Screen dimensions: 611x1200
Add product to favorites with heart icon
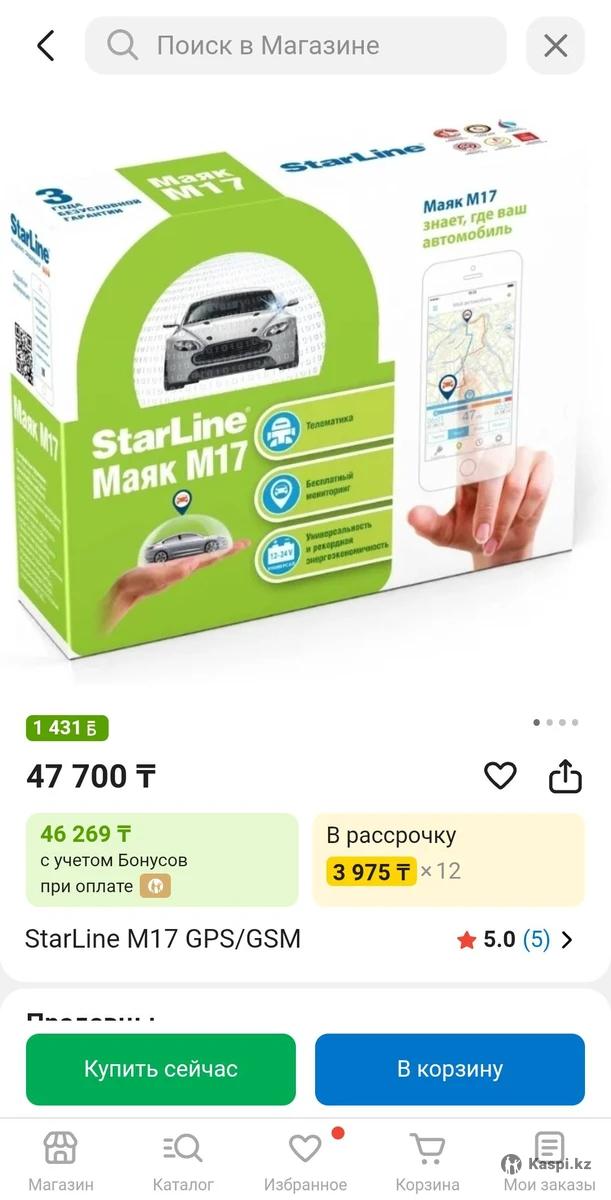[500, 775]
